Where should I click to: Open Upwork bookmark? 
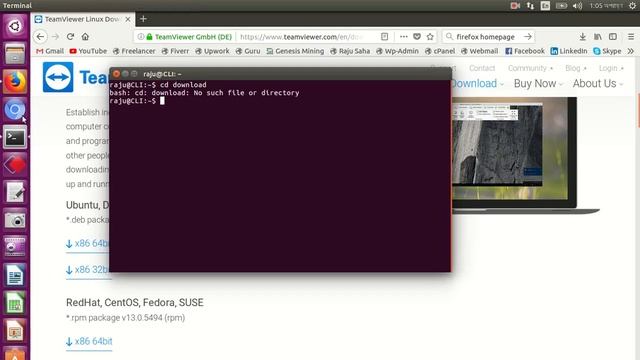coord(212,51)
